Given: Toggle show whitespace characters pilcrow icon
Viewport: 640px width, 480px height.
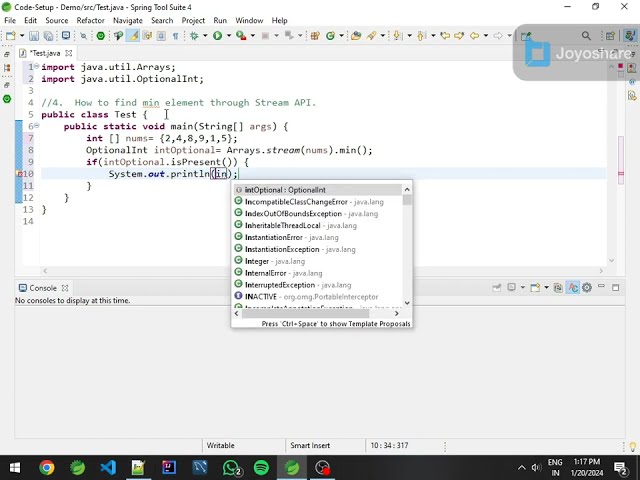Looking at the screenshot, I should point(176,36).
